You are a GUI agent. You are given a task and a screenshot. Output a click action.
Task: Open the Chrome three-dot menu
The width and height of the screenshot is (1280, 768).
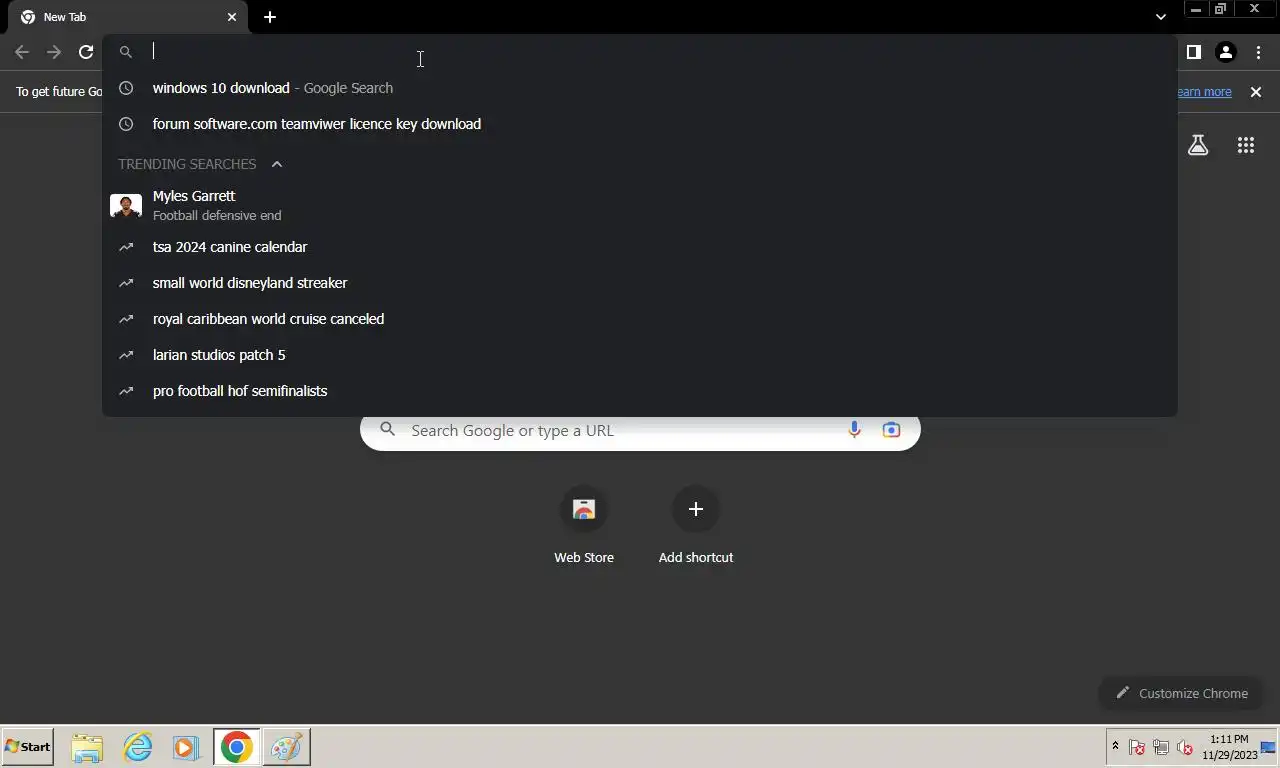click(1258, 52)
